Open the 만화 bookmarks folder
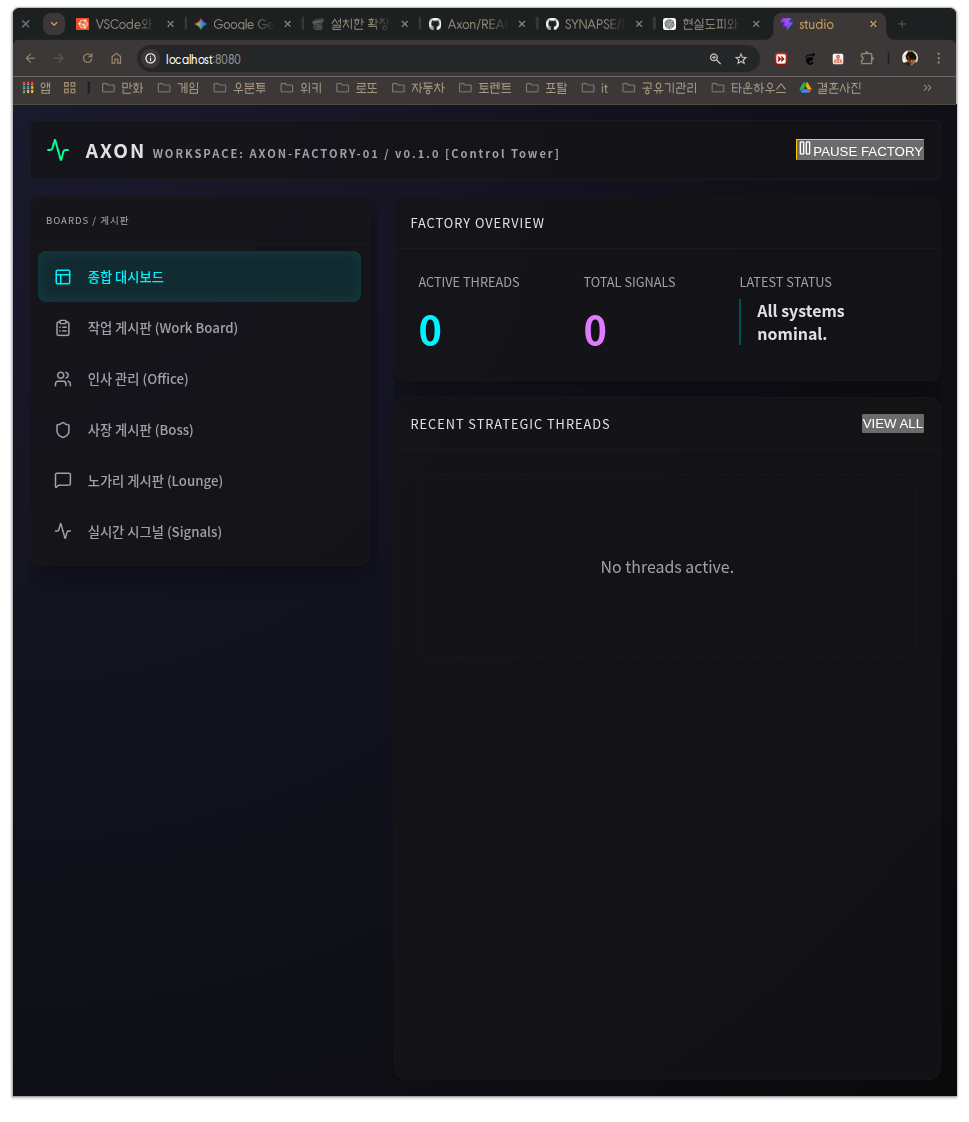Screen dimensions: 969x1122 [123, 88]
